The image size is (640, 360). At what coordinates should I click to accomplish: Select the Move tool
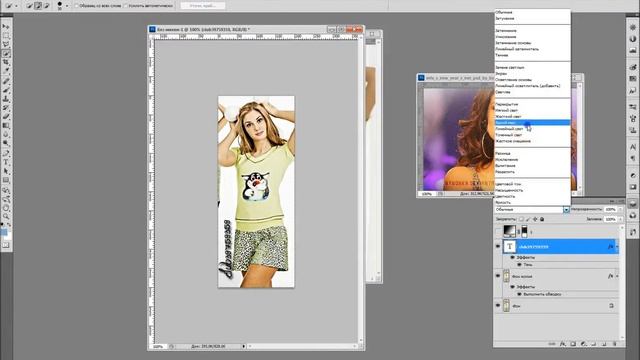coord(6,27)
